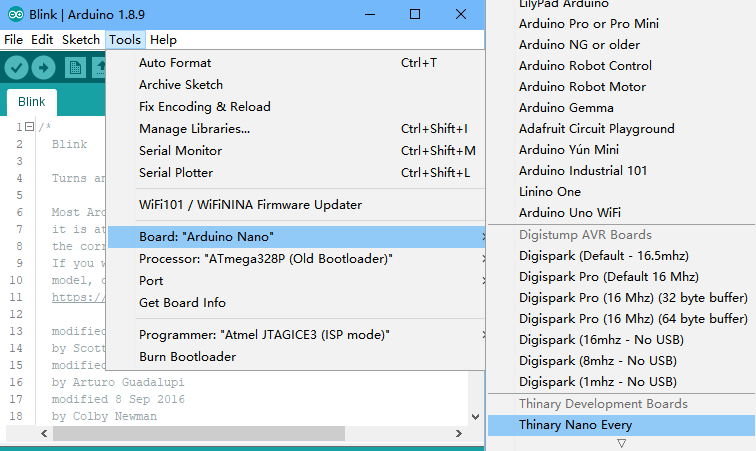Expand Programmer: Atmel JTAGICE3 submenu

point(296,335)
